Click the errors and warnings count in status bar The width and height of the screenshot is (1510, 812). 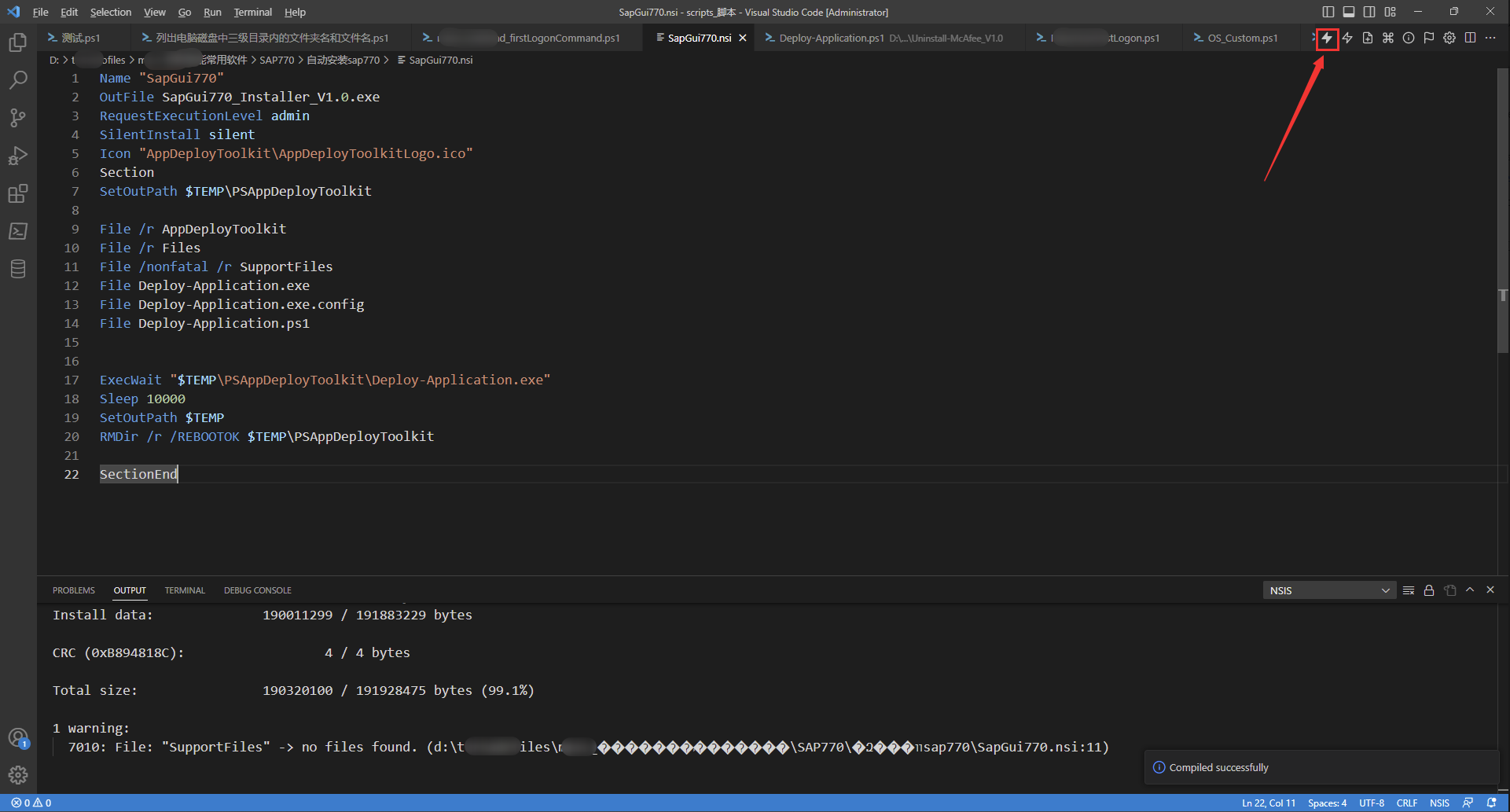pos(31,803)
